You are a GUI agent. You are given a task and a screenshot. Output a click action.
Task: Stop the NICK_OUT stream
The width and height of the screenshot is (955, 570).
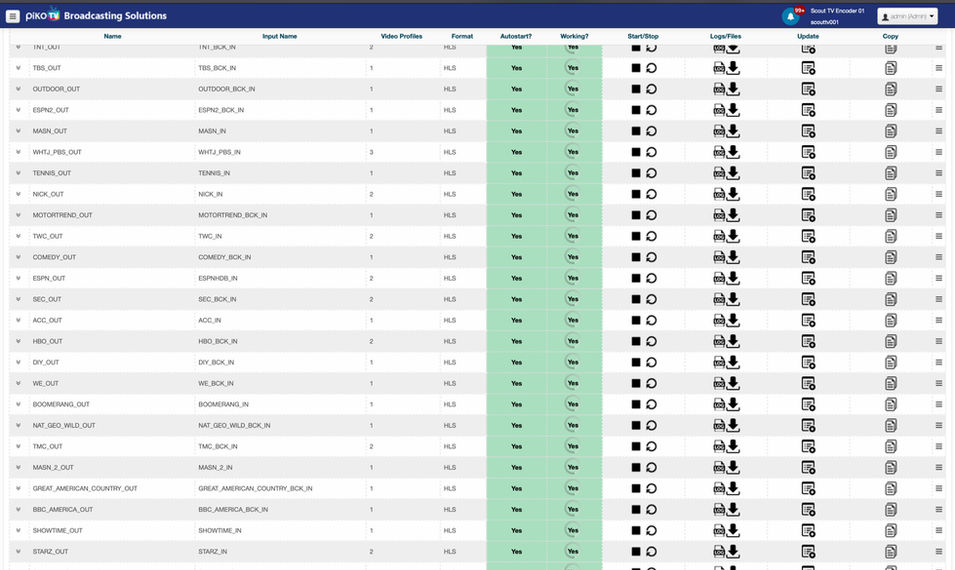pyautogui.click(x=636, y=194)
